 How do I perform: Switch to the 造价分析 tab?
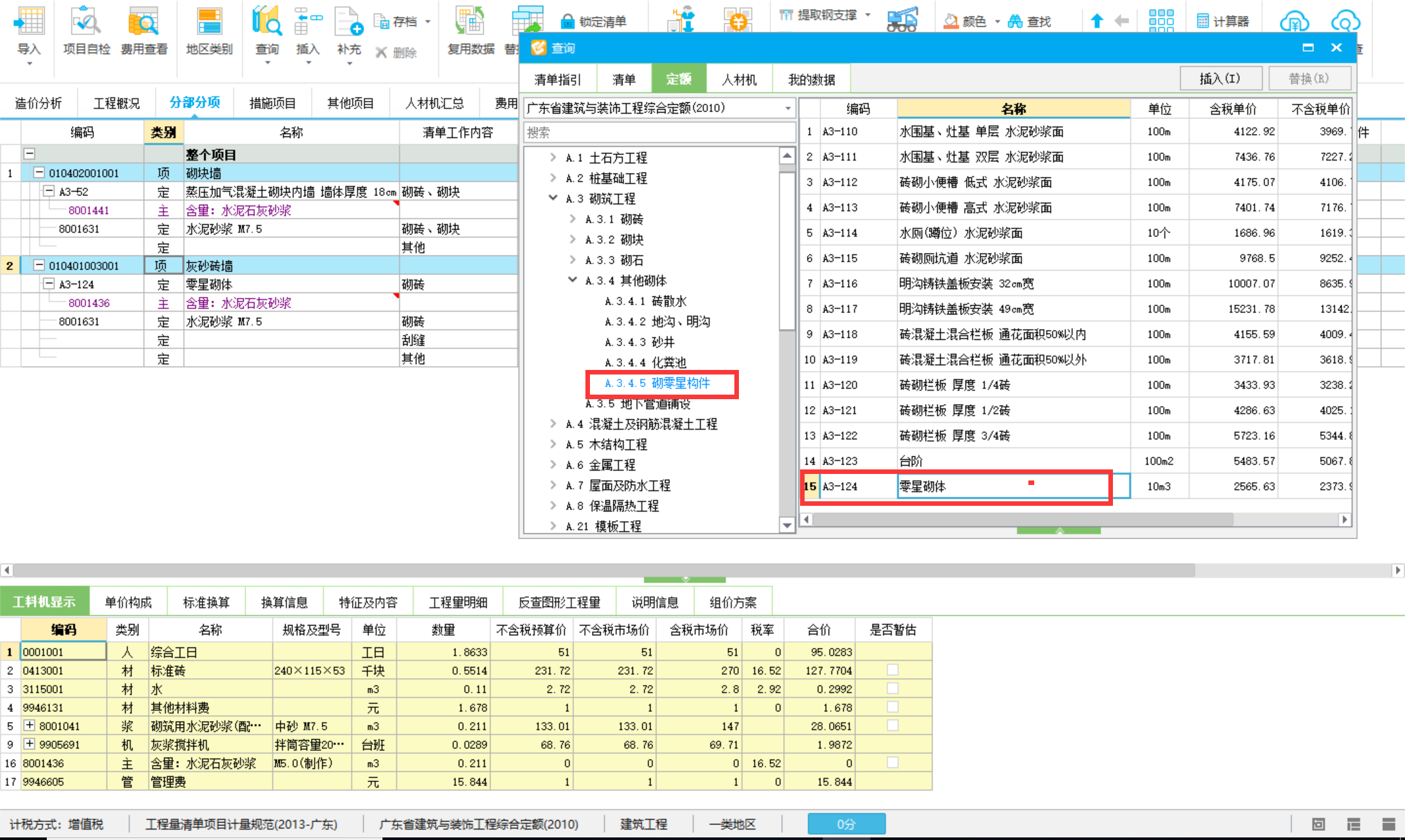[38, 103]
